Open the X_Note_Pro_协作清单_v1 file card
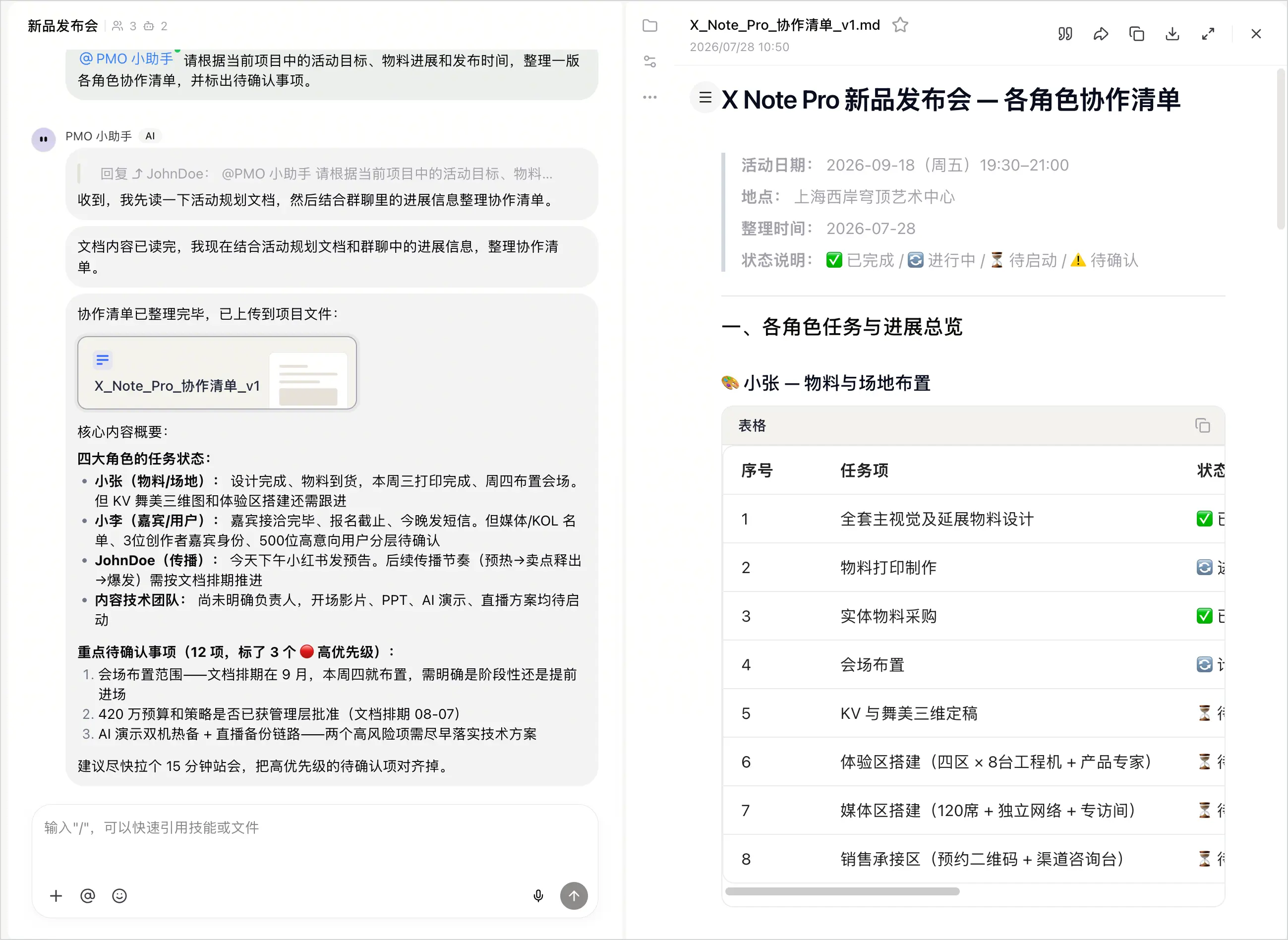The image size is (1288, 940). point(217,373)
